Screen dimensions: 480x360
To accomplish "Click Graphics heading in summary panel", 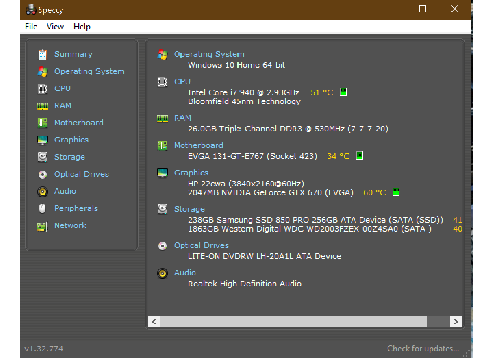I will [191, 173].
